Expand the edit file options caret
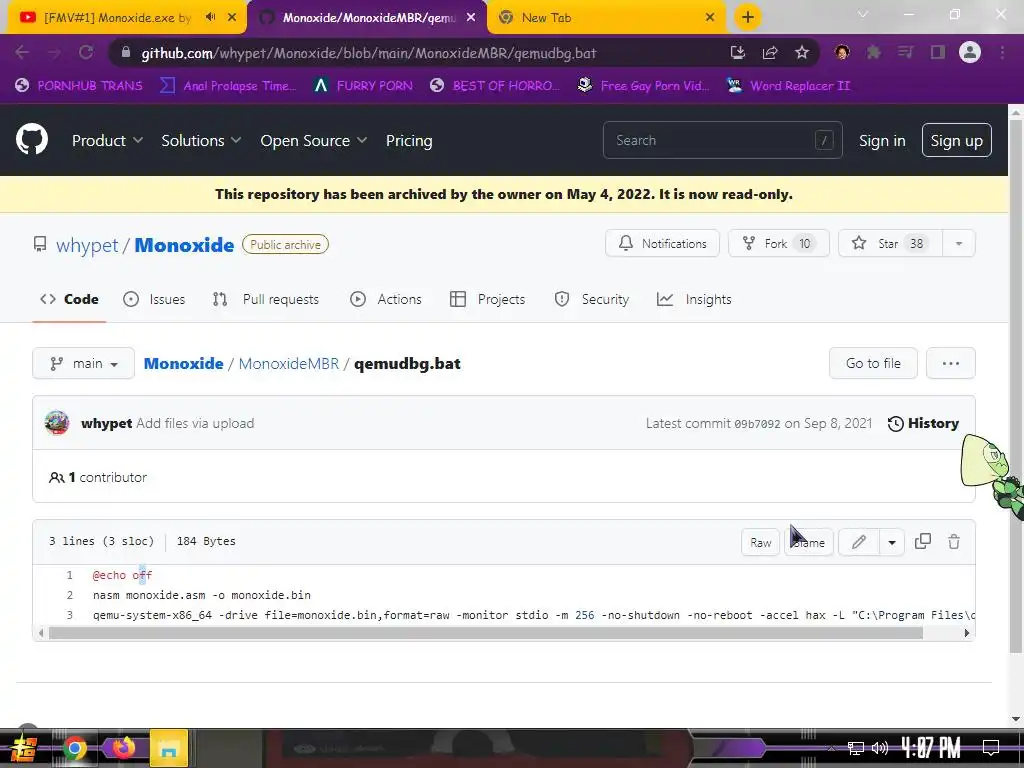The image size is (1024, 768). point(891,542)
